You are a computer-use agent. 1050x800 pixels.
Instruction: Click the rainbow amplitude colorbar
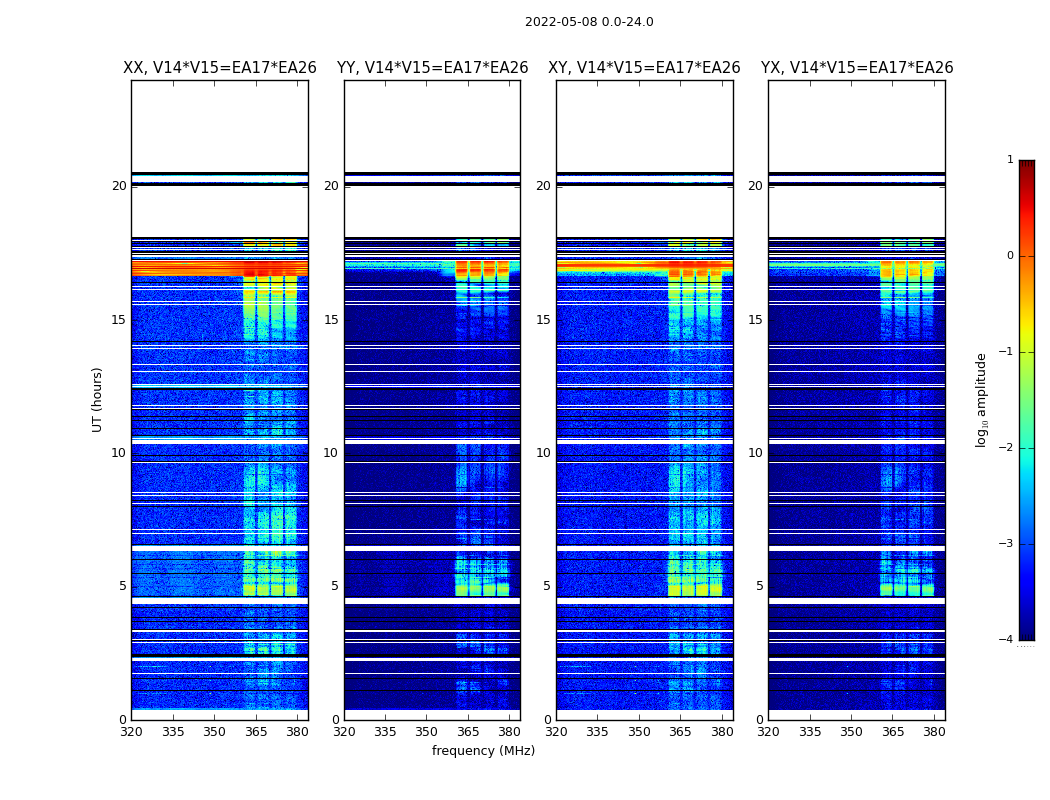coord(1026,399)
